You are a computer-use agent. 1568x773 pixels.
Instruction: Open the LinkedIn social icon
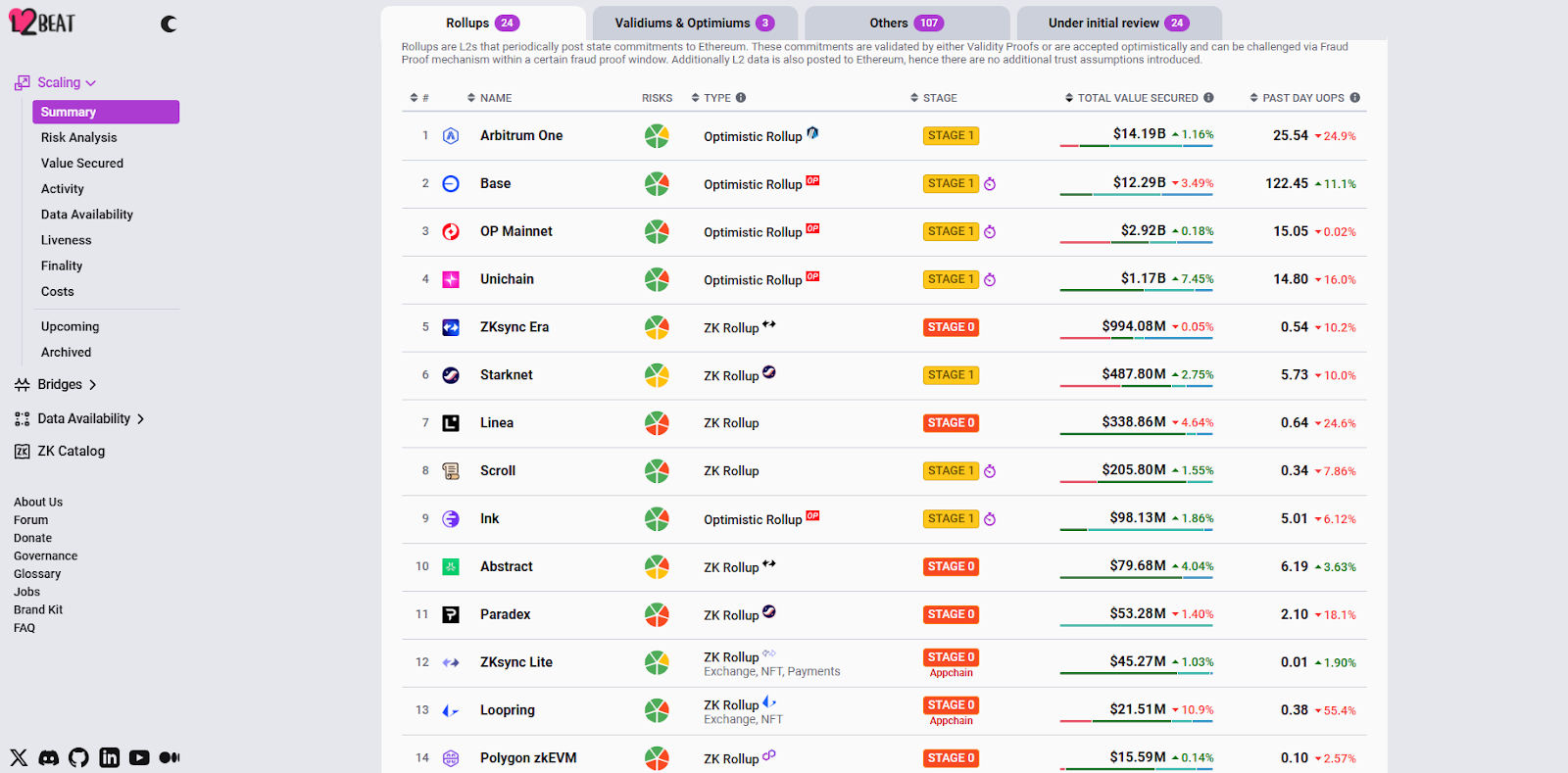(x=110, y=757)
